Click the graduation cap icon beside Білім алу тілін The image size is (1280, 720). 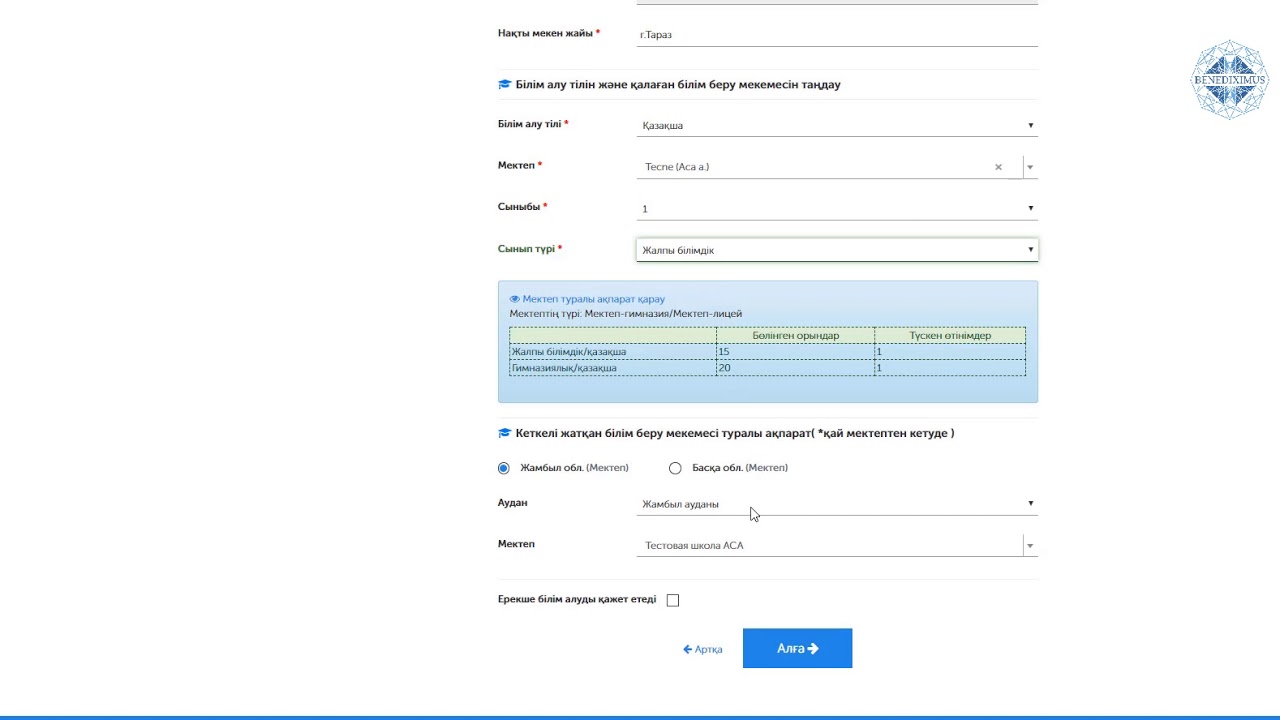(x=504, y=85)
